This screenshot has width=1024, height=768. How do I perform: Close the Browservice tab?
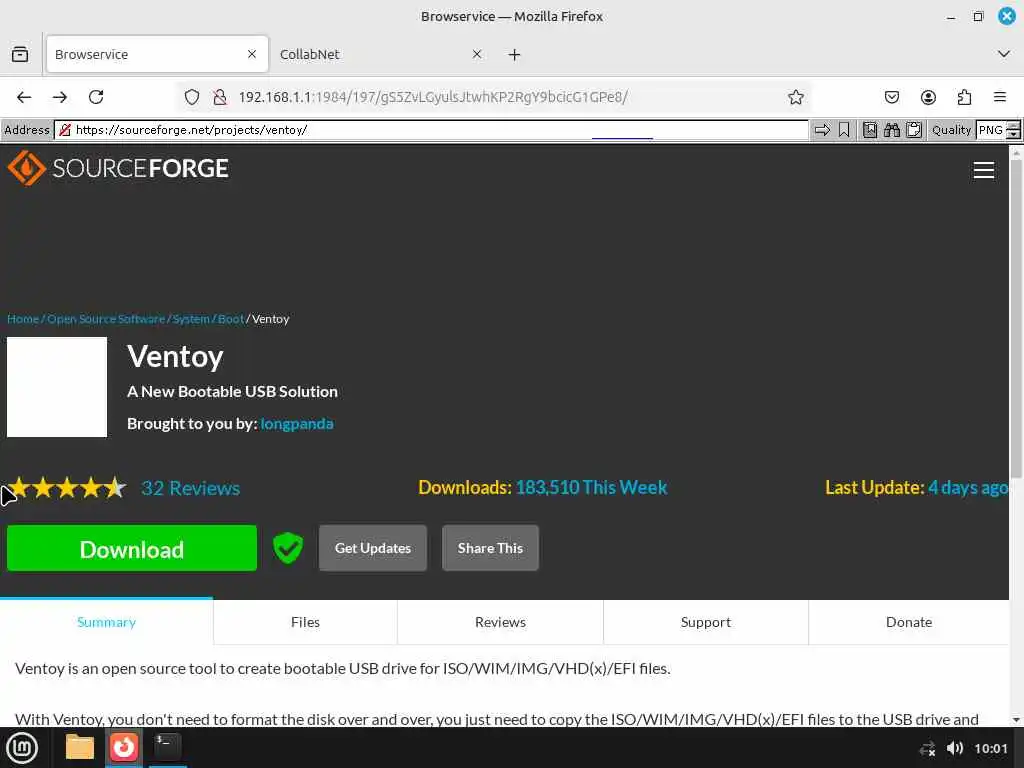click(252, 54)
